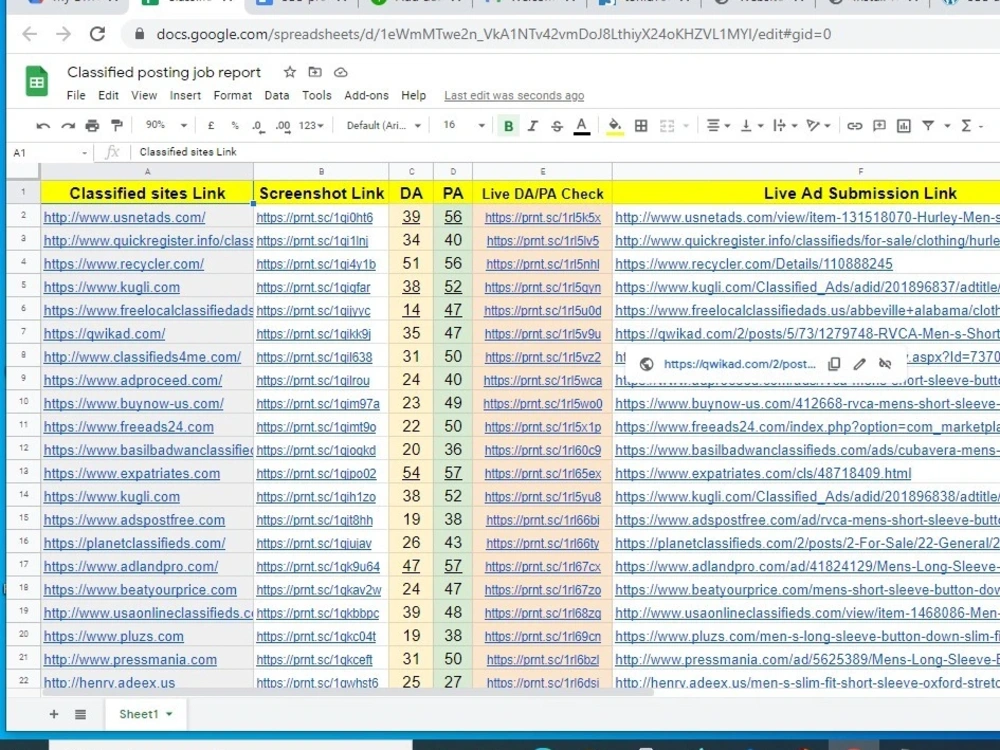The image size is (1000, 750).
Task: Open the Default font dropdown
Action: click(x=383, y=126)
